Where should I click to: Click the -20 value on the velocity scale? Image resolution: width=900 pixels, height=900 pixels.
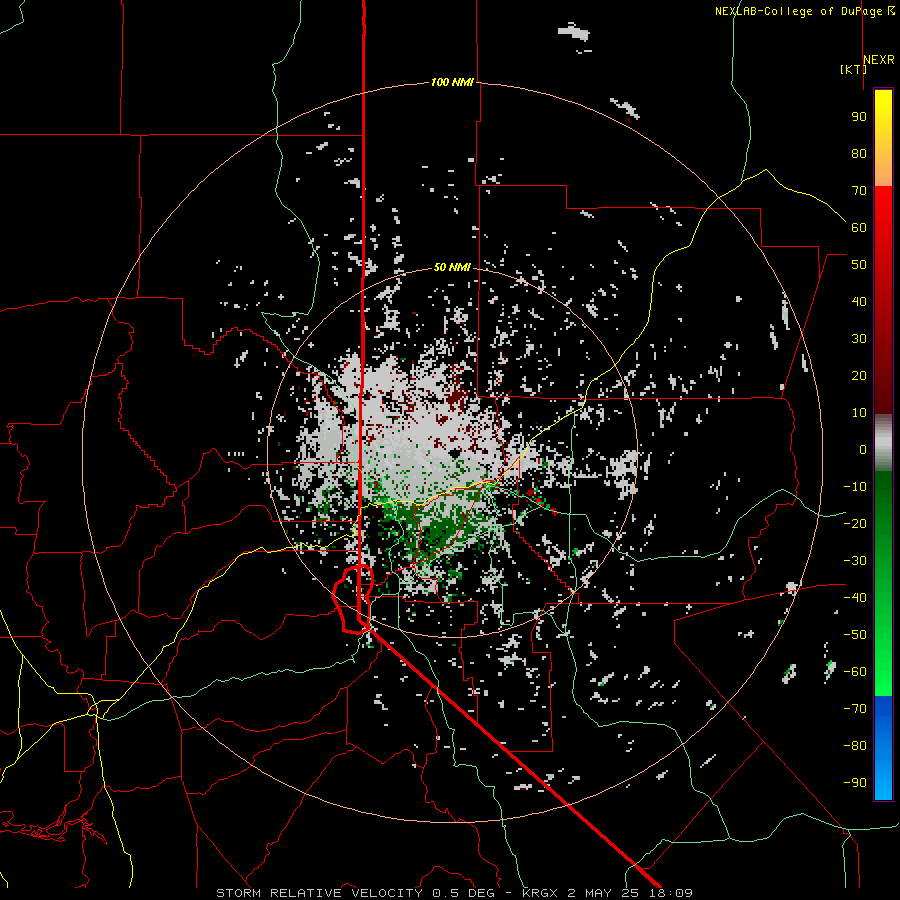855,524
